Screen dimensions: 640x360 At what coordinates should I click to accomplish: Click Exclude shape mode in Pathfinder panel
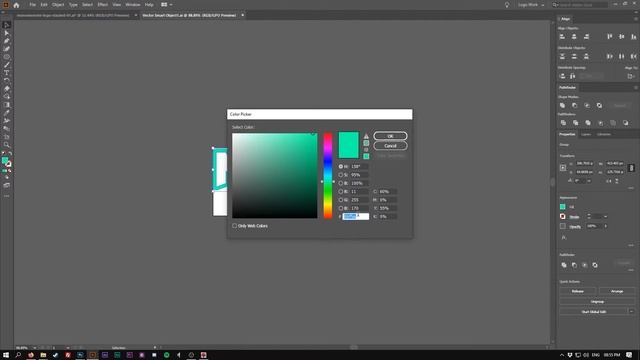point(599,106)
